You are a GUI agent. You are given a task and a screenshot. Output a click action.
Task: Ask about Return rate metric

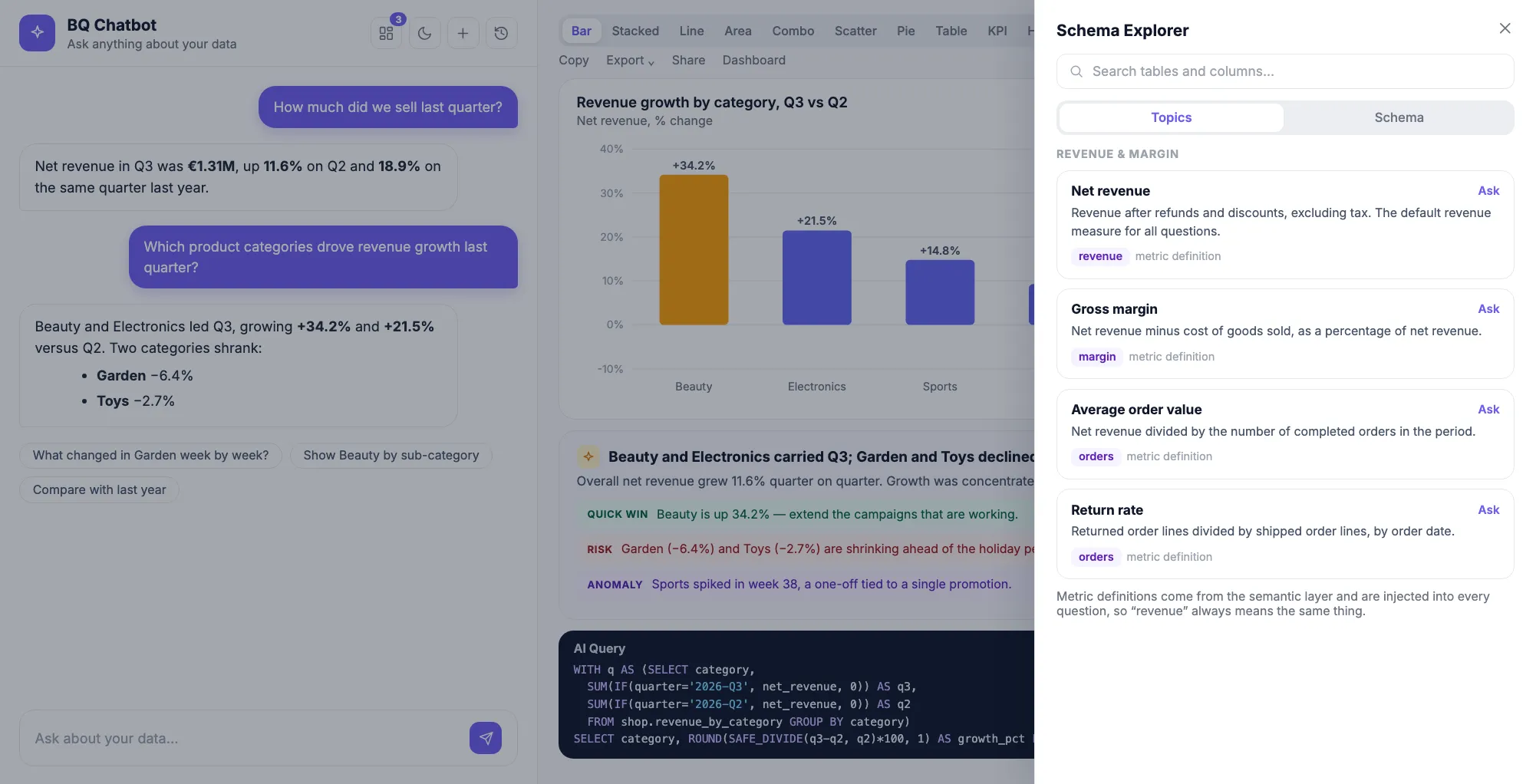1488,510
